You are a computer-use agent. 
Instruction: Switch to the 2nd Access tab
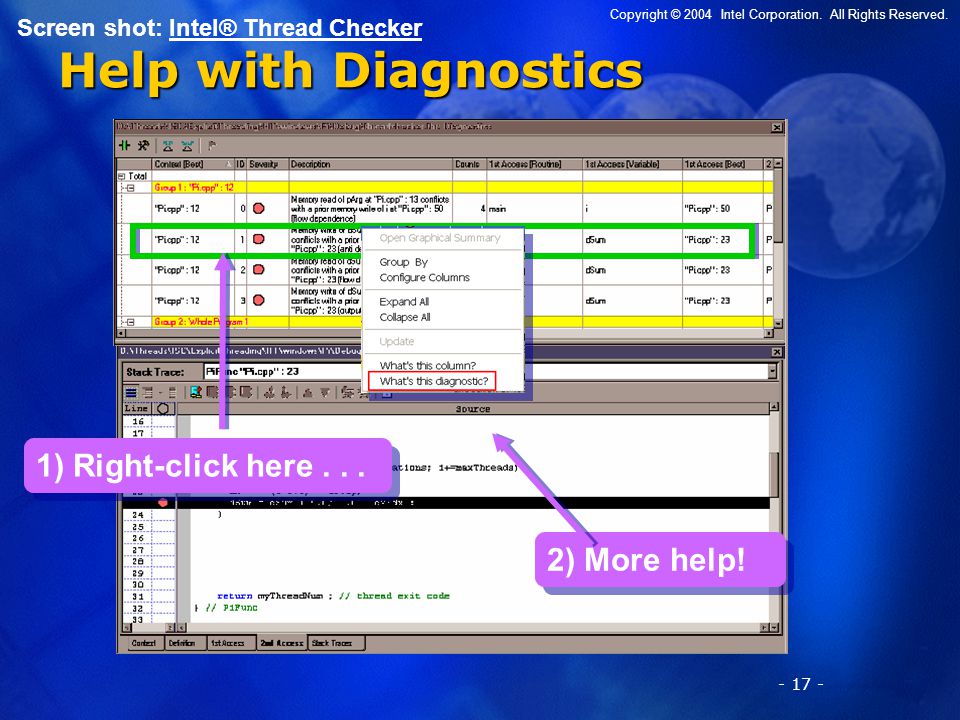tap(282, 643)
